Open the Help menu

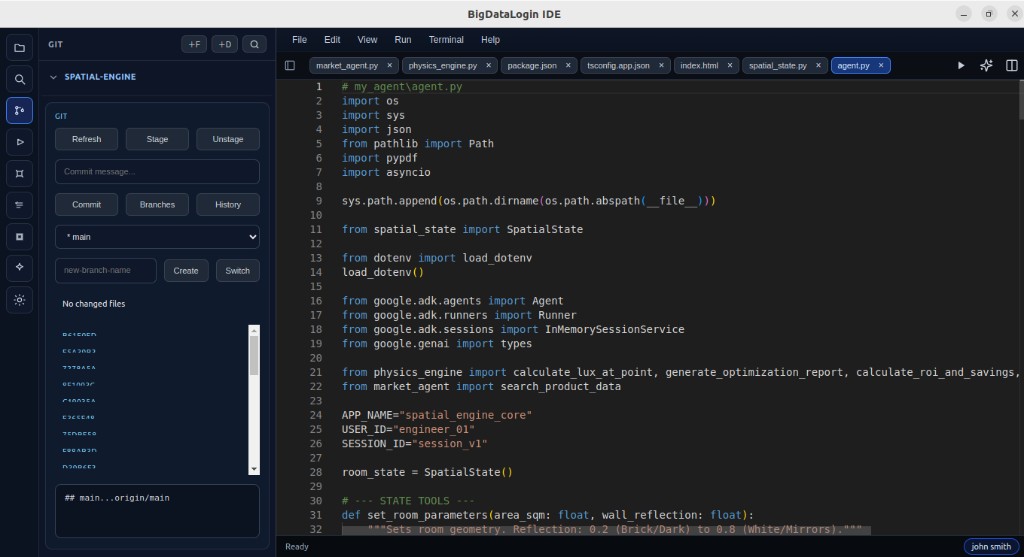click(x=490, y=40)
